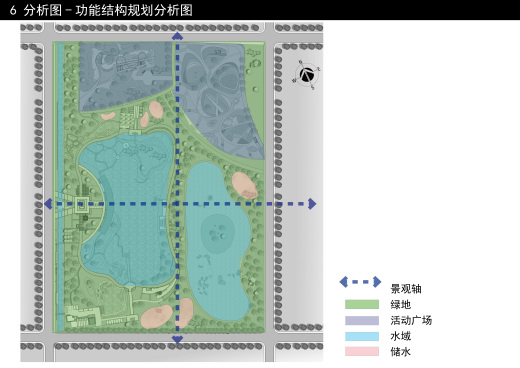Click the oval island in the east lake

pyautogui.click(x=217, y=234)
